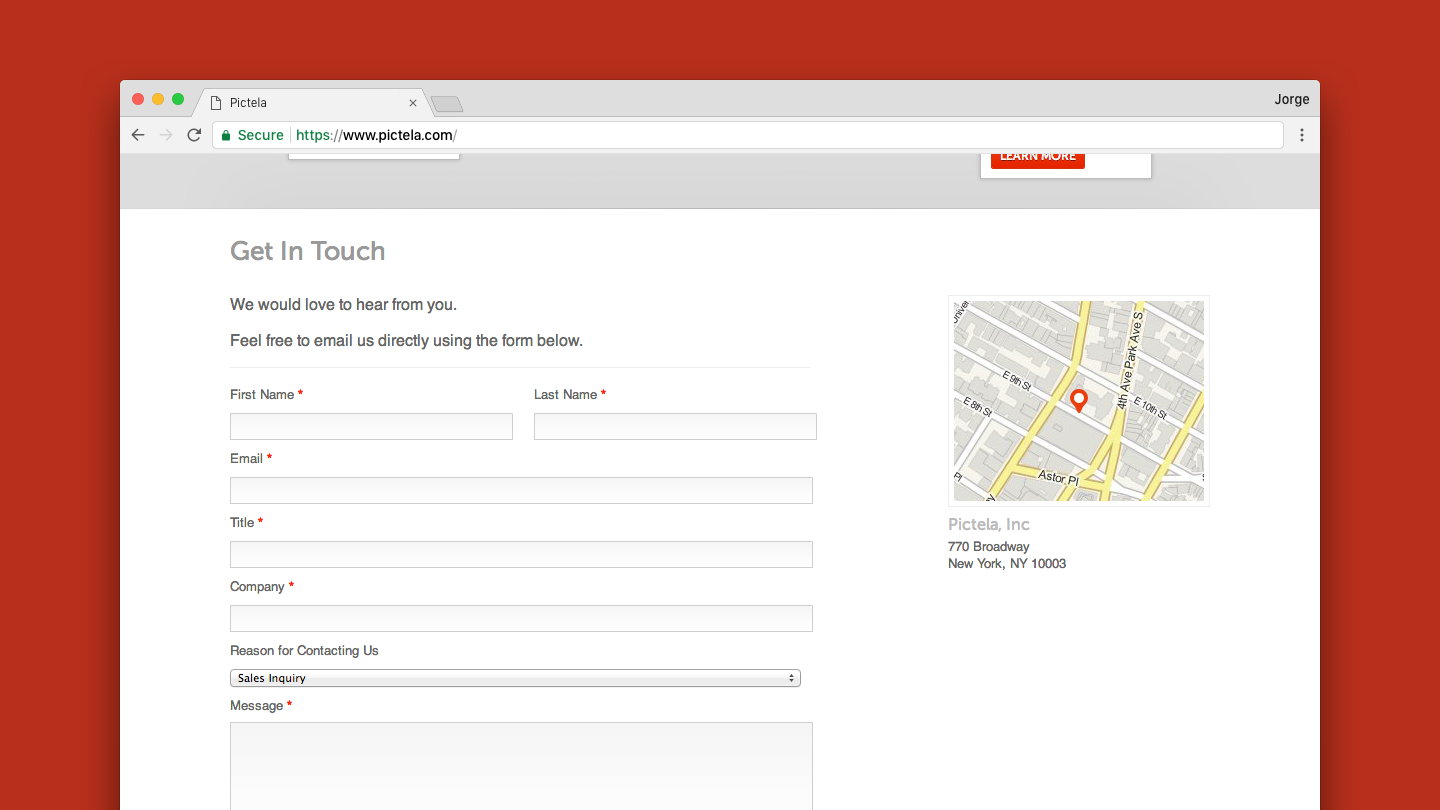Click the red map location pin
This screenshot has height=810, width=1440.
[x=1078, y=400]
